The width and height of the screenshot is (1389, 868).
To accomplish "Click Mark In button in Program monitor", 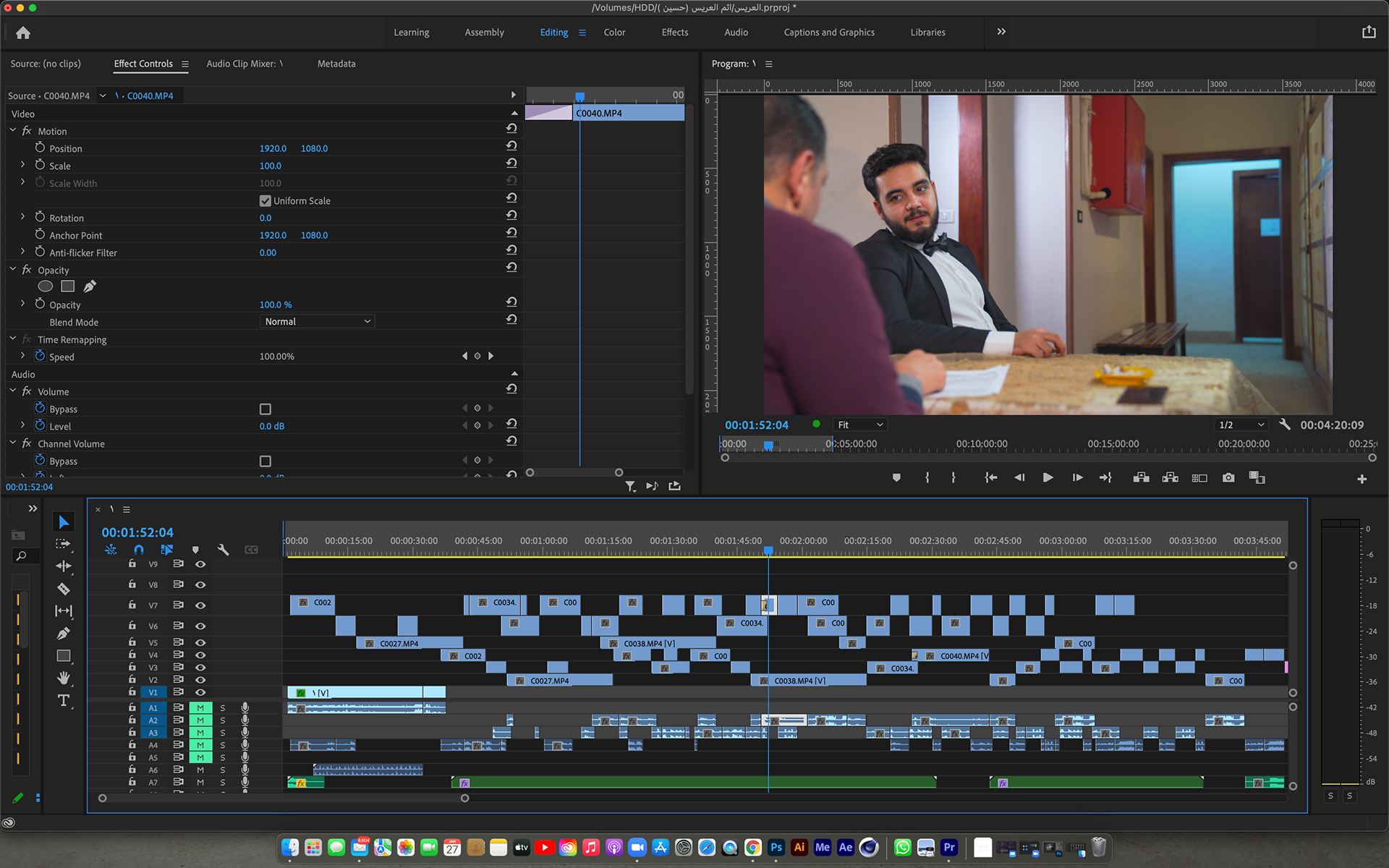I will pos(927,478).
